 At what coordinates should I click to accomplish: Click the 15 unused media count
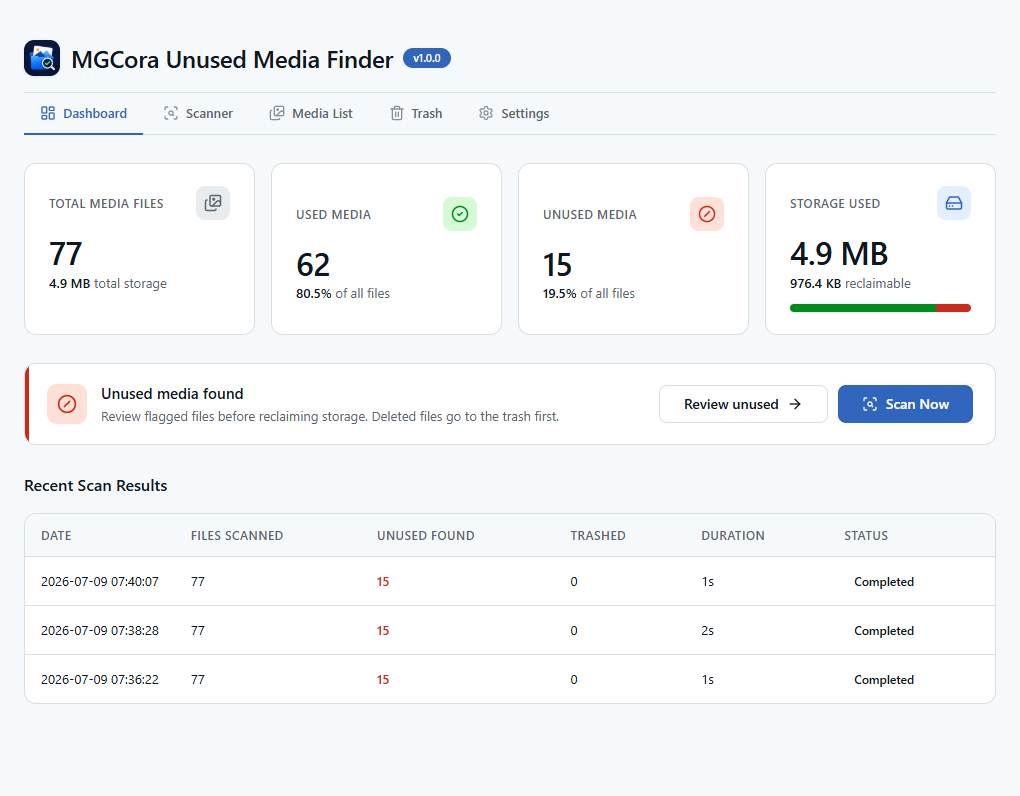[x=557, y=265]
